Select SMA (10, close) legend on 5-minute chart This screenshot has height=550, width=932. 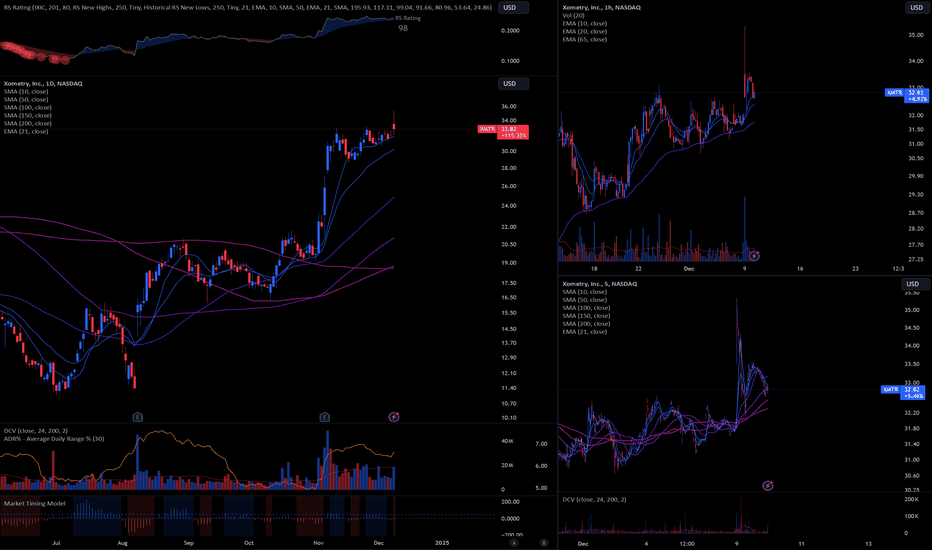point(585,292)
